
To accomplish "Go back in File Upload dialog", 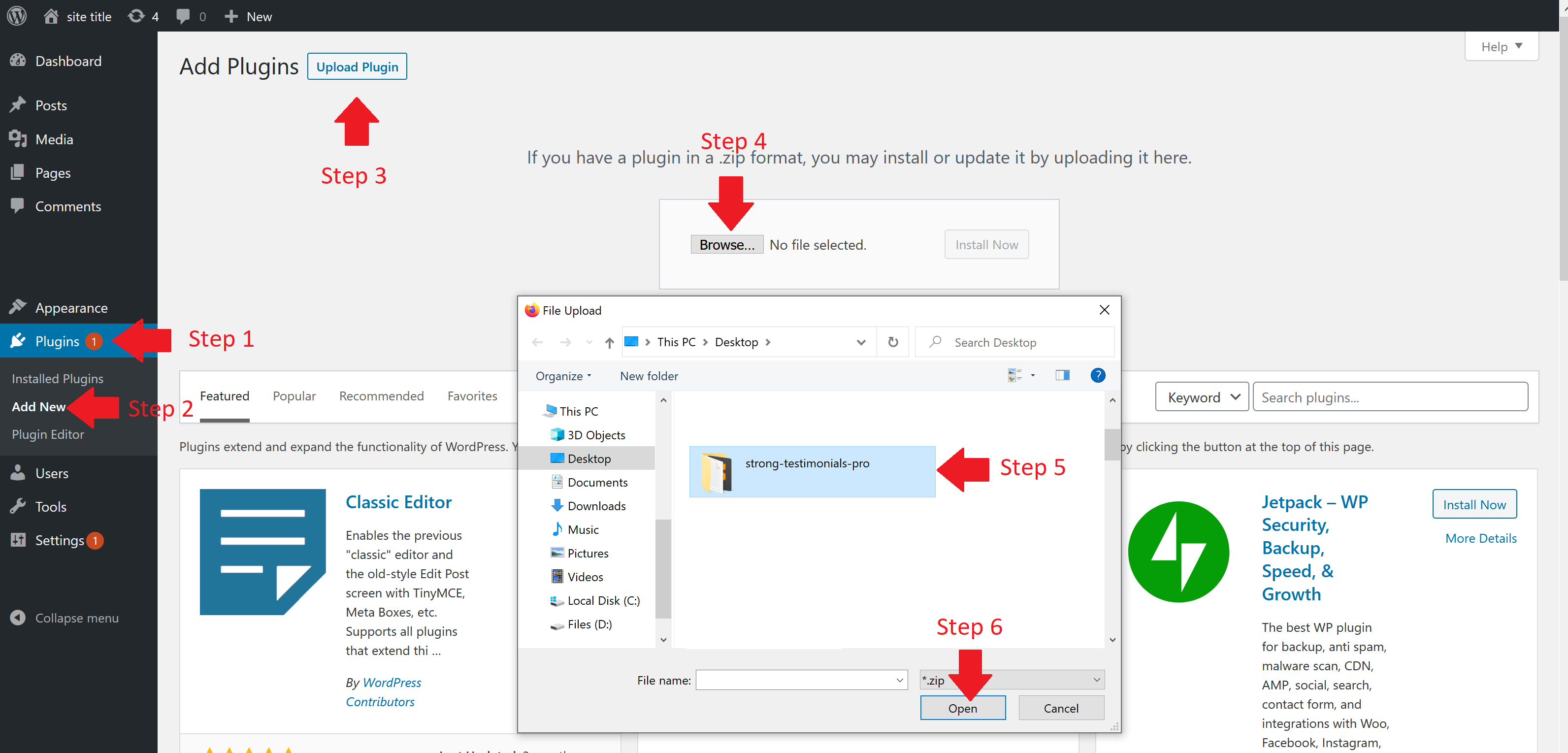I will pos(537,342).
